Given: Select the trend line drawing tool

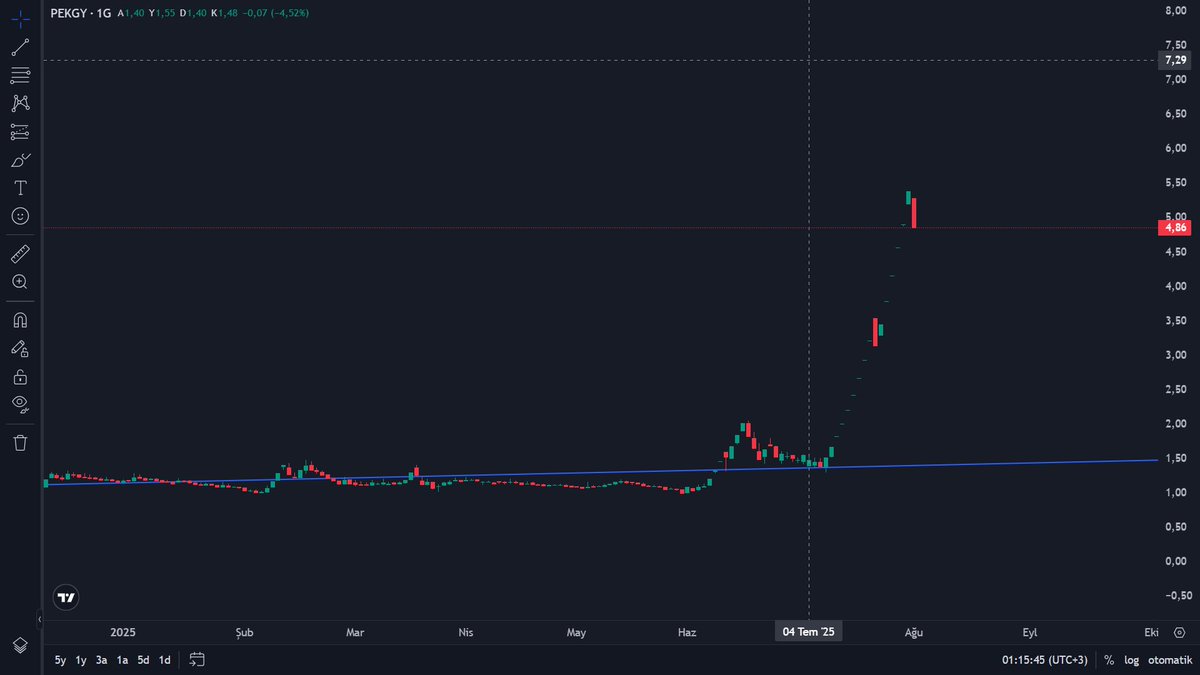Looking at the screenshot, I should pyautogui.click(x=20, y=47).
